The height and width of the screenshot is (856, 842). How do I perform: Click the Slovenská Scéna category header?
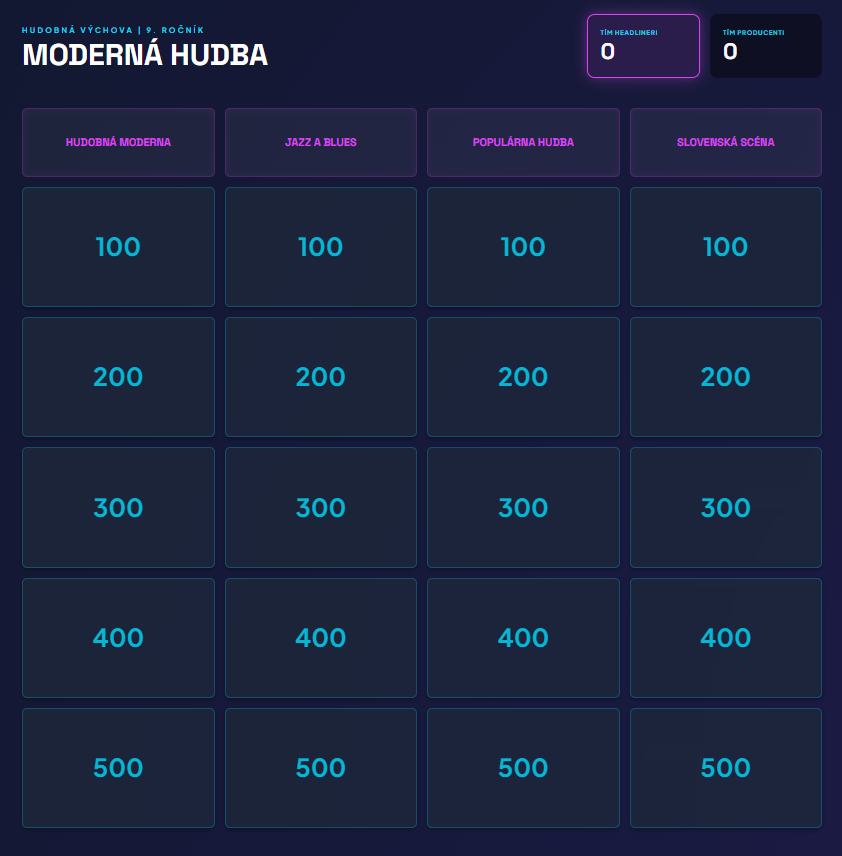[x=726, y=142]
